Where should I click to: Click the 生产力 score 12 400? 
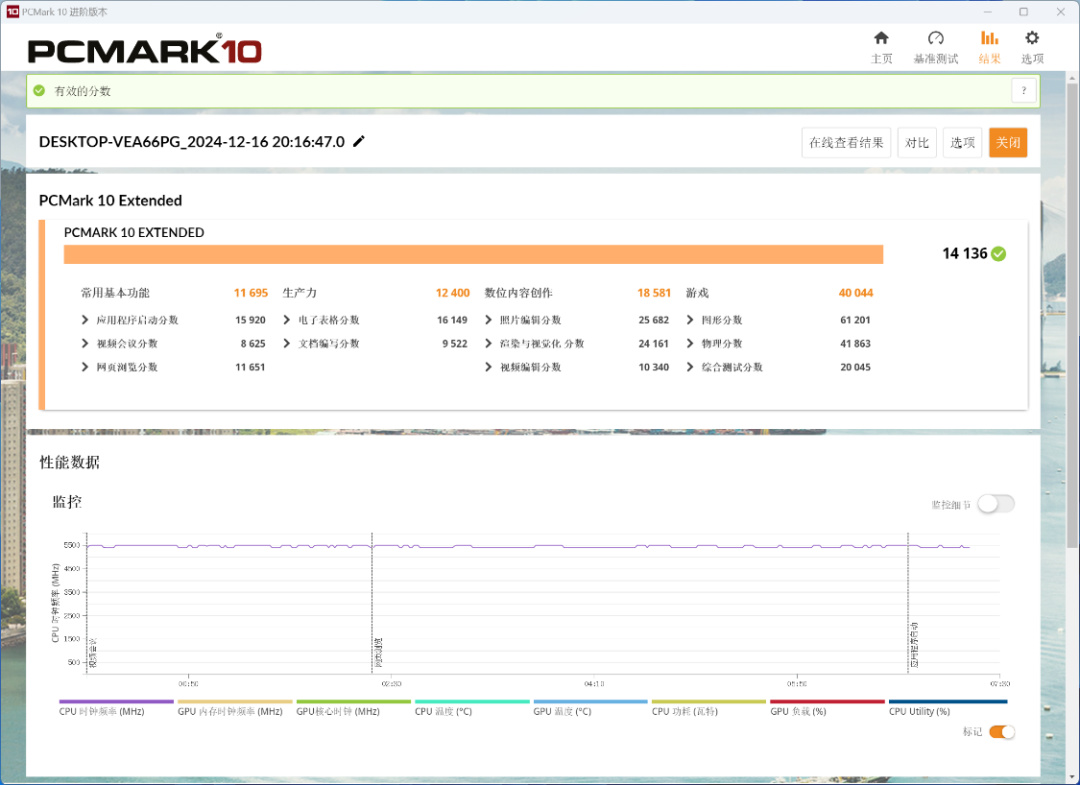coord(453,293)
